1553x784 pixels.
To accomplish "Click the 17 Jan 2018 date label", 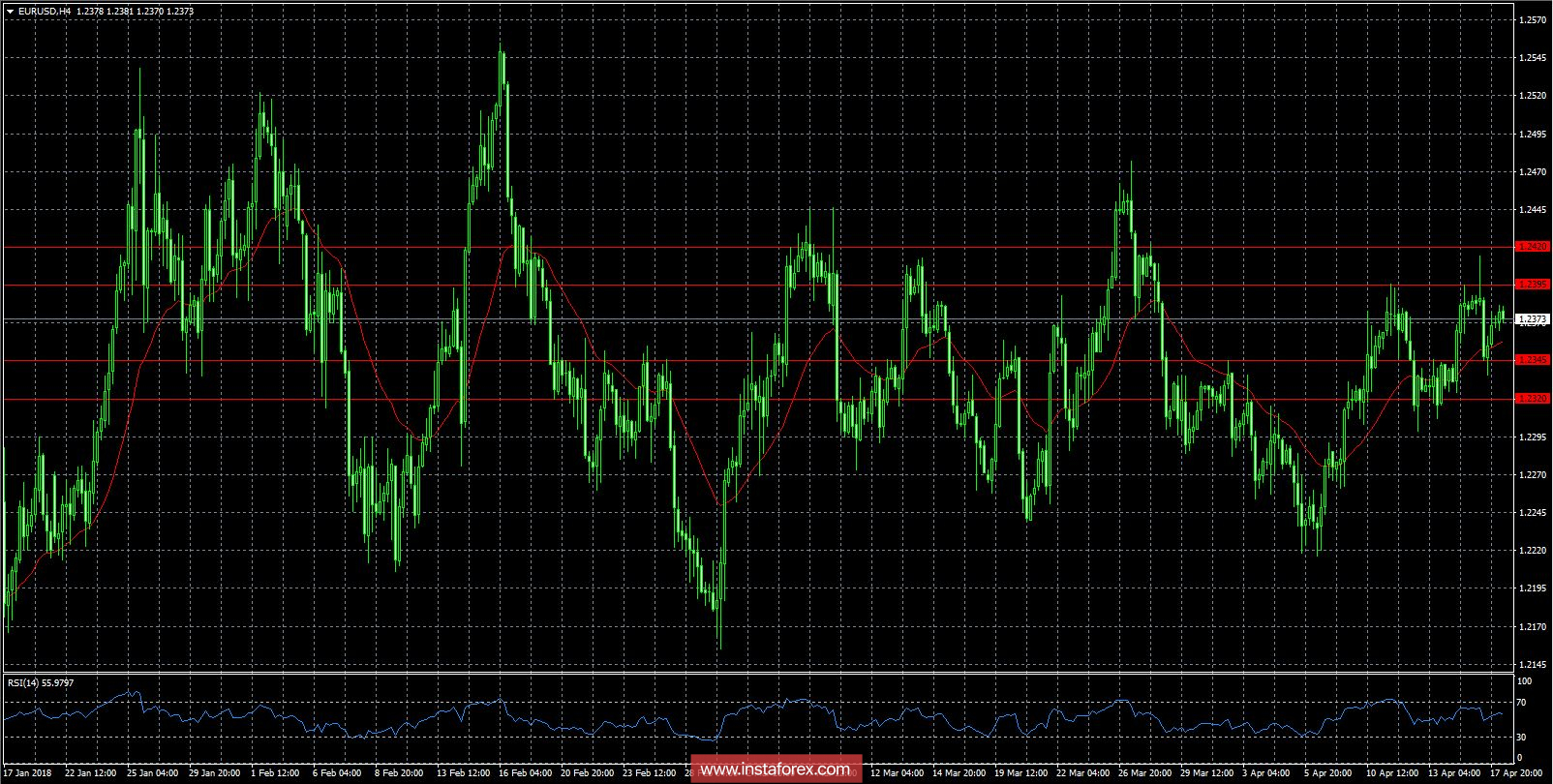I will (27, 773).
